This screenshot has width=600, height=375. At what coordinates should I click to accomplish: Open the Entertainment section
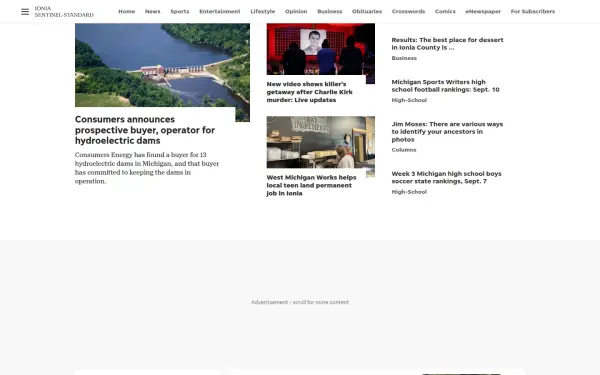pyautogui.click(x=220, y=11)
